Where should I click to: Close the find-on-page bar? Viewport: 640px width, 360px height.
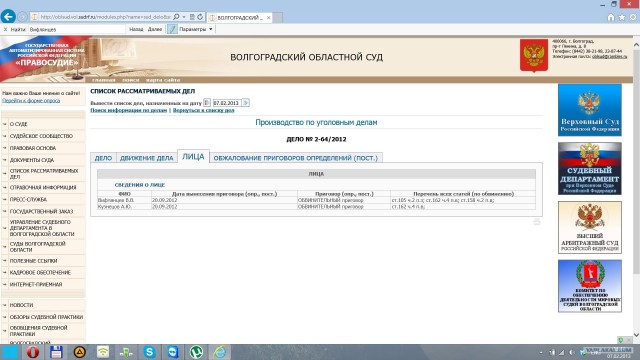coord(5,29)
